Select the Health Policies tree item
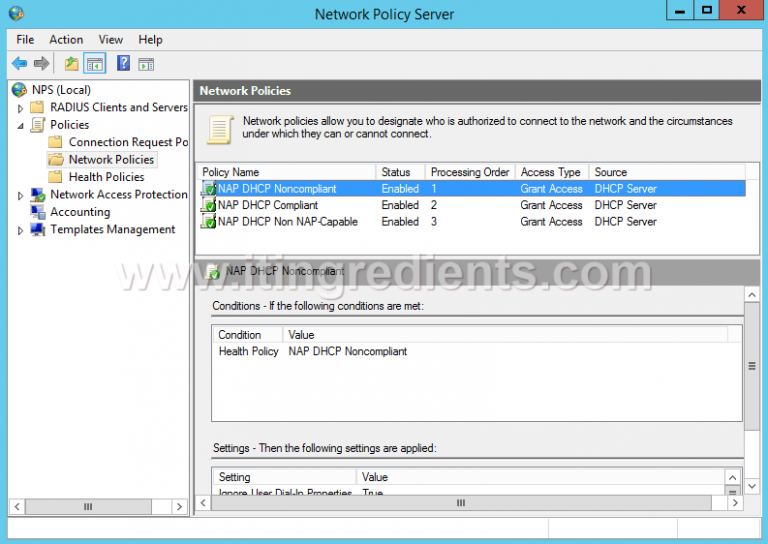The width and height of the screenshot is (768, 544). (x=106, y=177)
